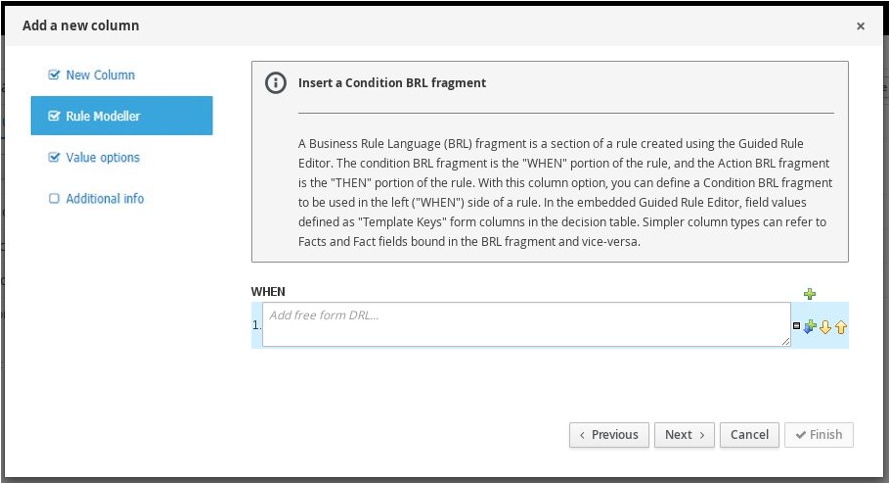
Task: Click the Additional info step checkbox icon
Action: pyautogui.click(x=54, y=199)
